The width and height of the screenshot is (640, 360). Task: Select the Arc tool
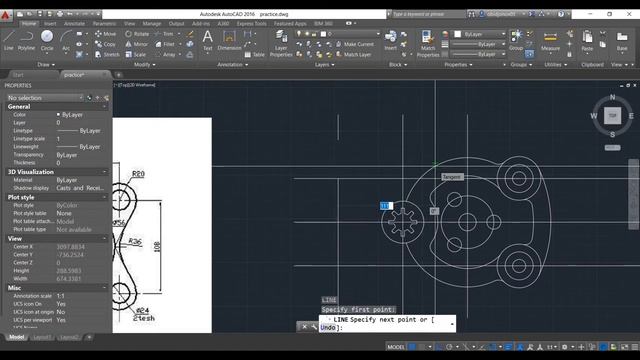(66, 40)
